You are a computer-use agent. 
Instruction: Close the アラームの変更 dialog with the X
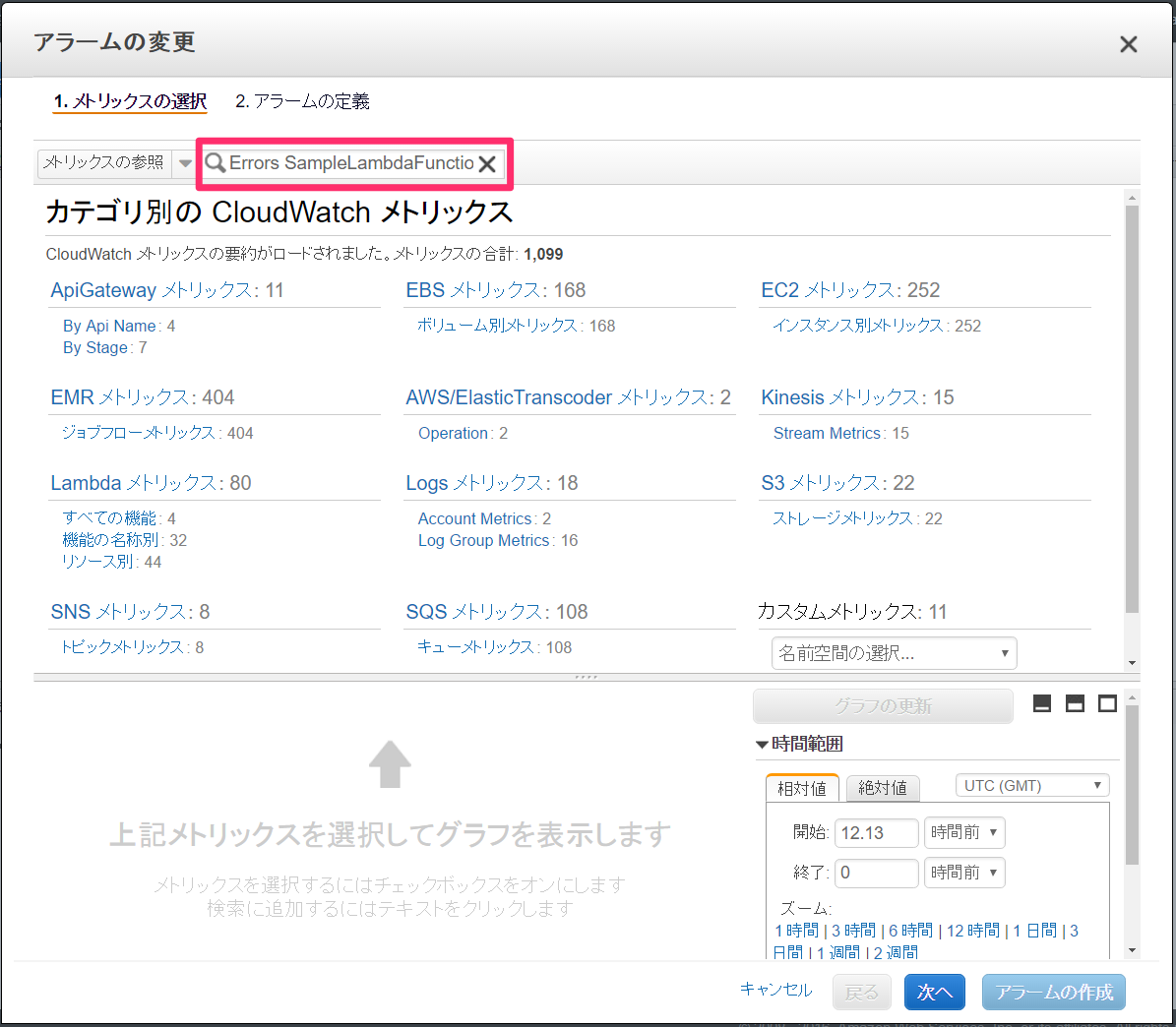click(1128, 44)
